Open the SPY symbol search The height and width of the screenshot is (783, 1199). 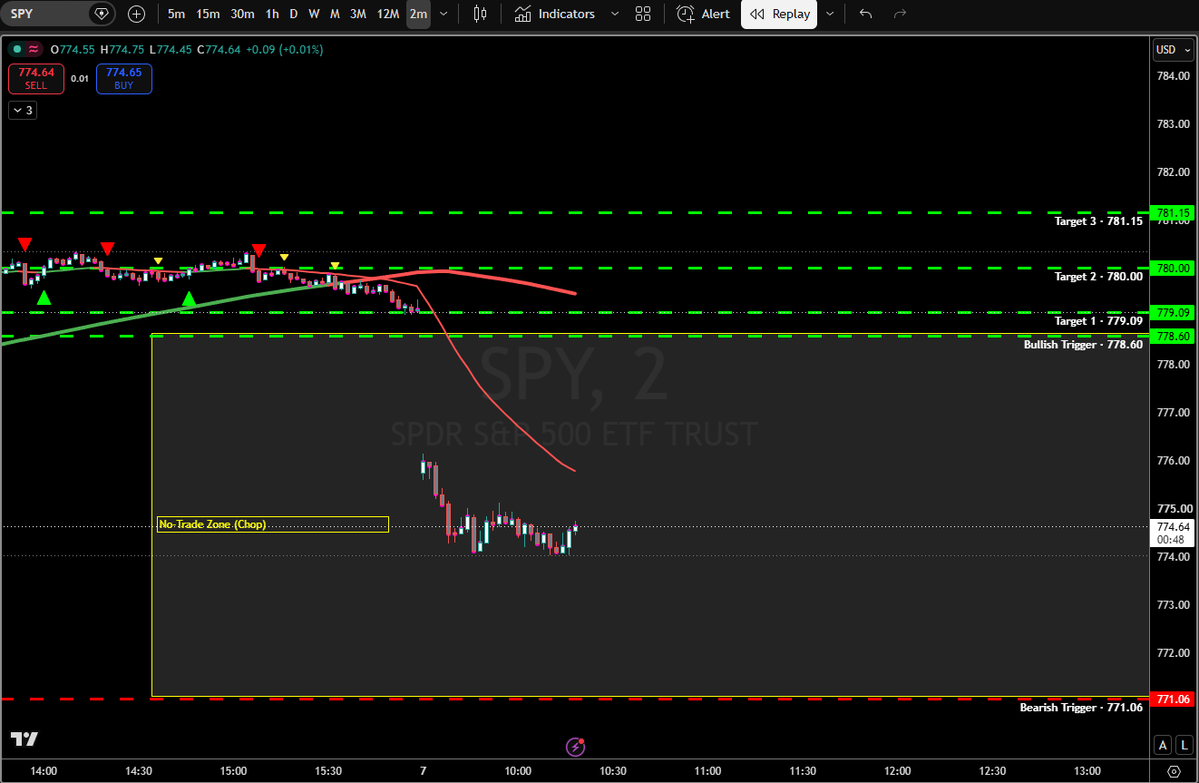[x=46, y=14]
